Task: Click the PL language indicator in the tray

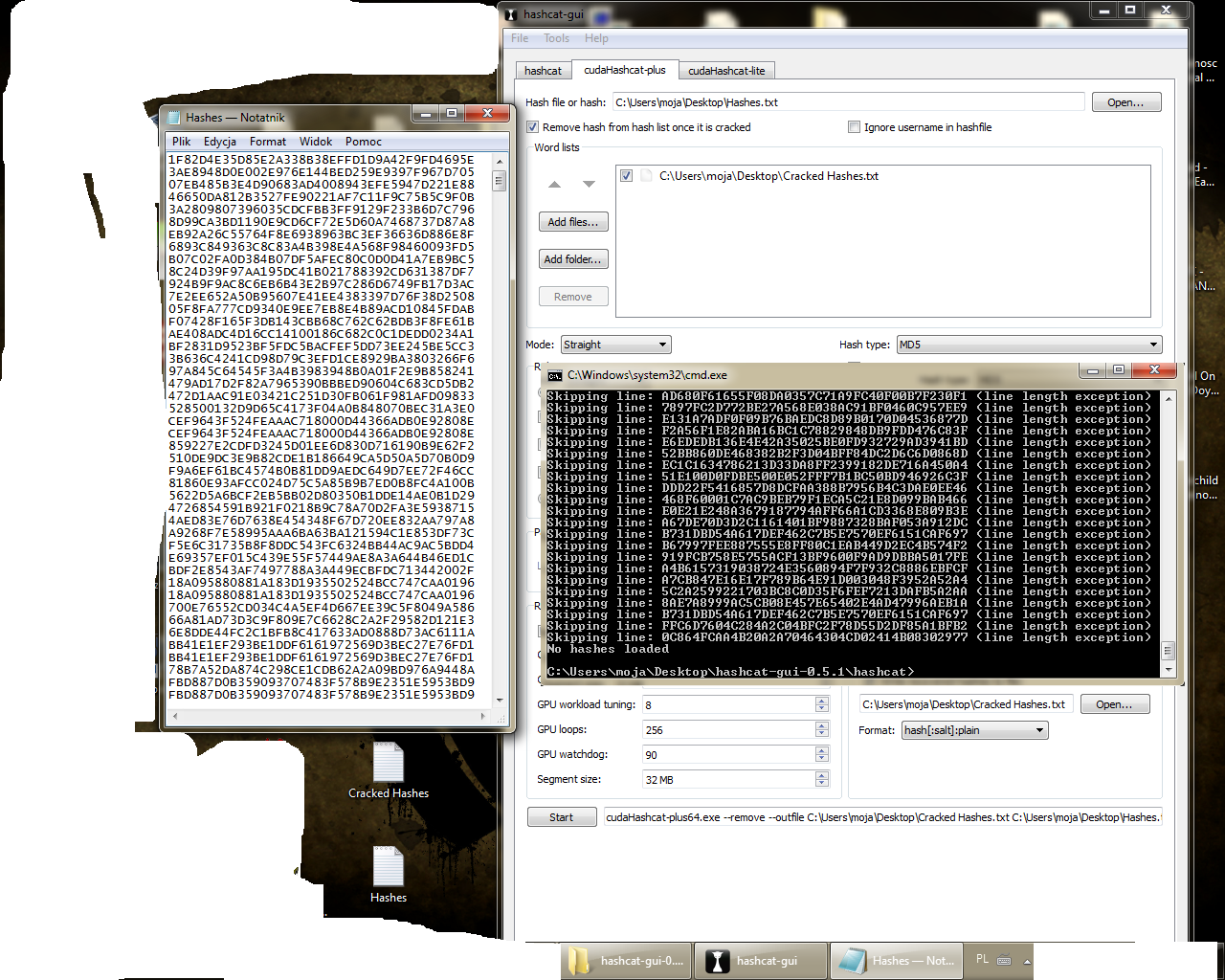Action: [983, 959]
